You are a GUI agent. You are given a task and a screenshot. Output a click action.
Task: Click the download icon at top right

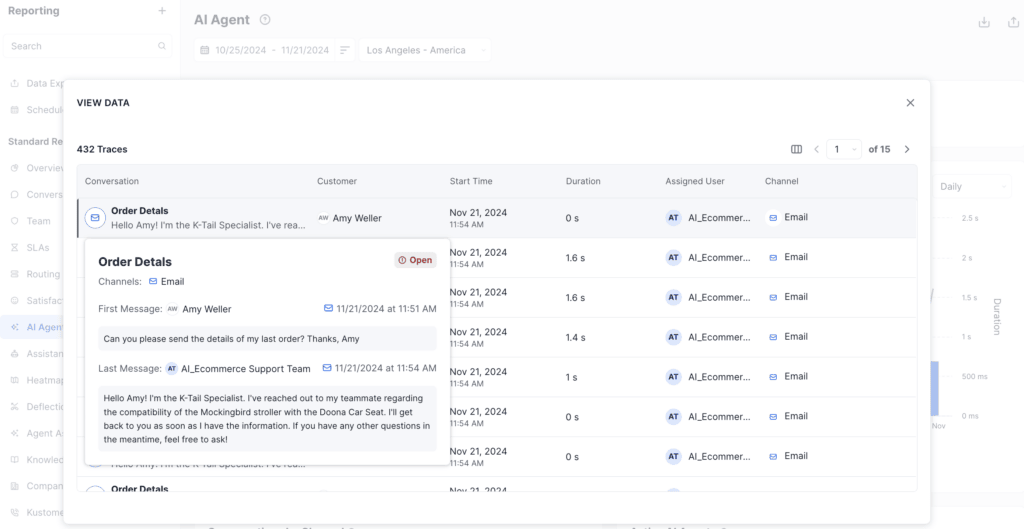984,22
